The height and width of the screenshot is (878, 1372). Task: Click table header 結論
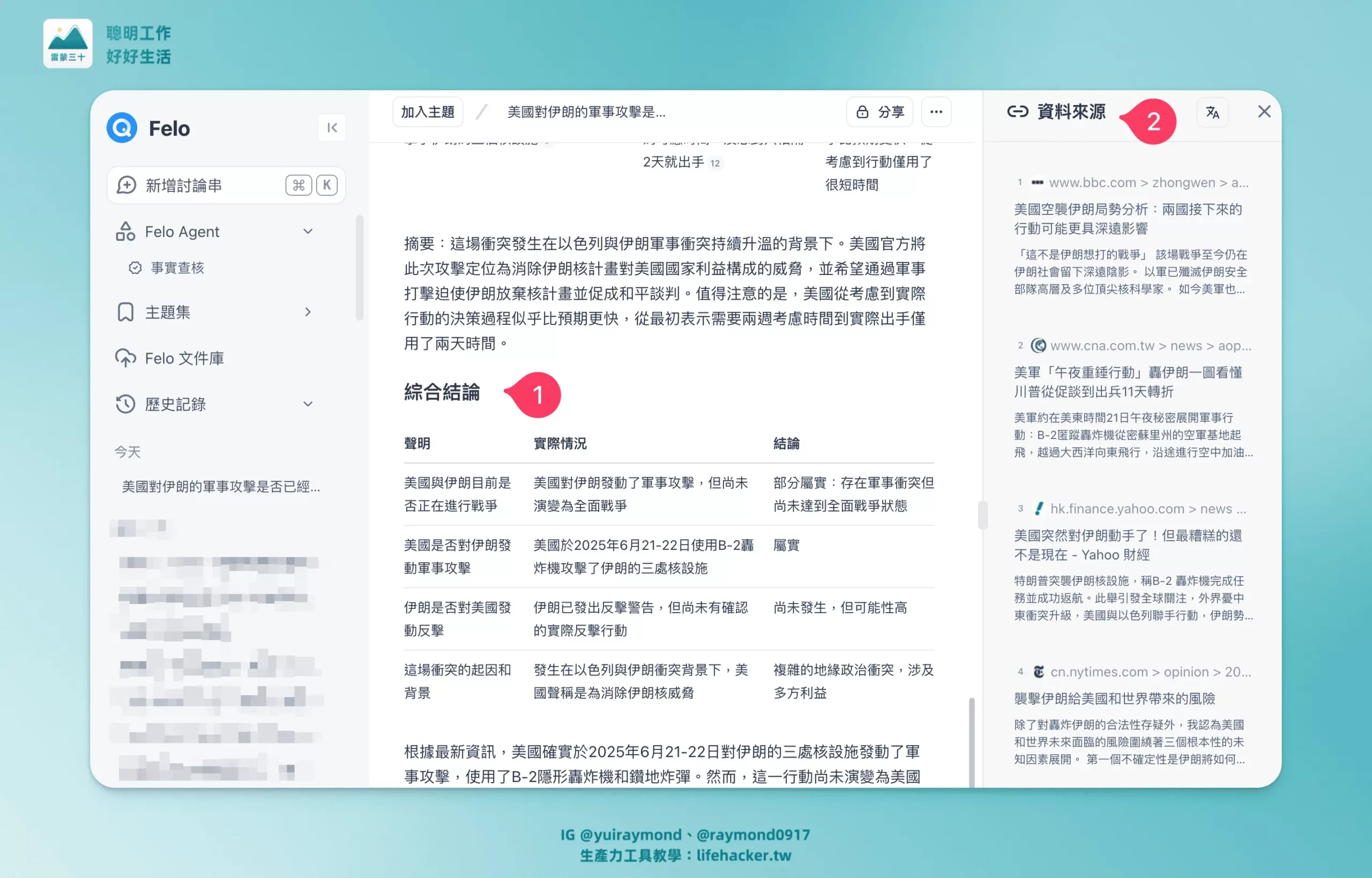786,444
